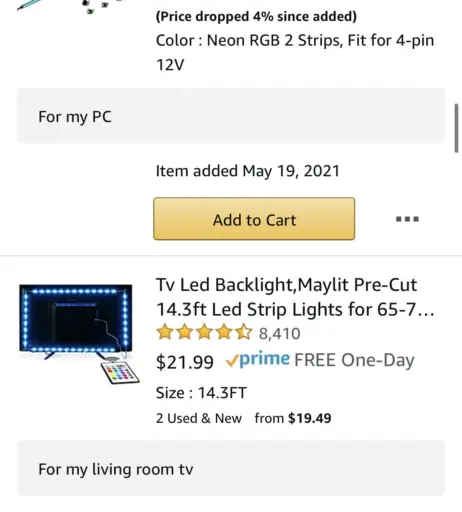This screenshot has height=512, width=462.
Task: Grab the vertical scrollbar on the right edge
Action: [456, 128]
